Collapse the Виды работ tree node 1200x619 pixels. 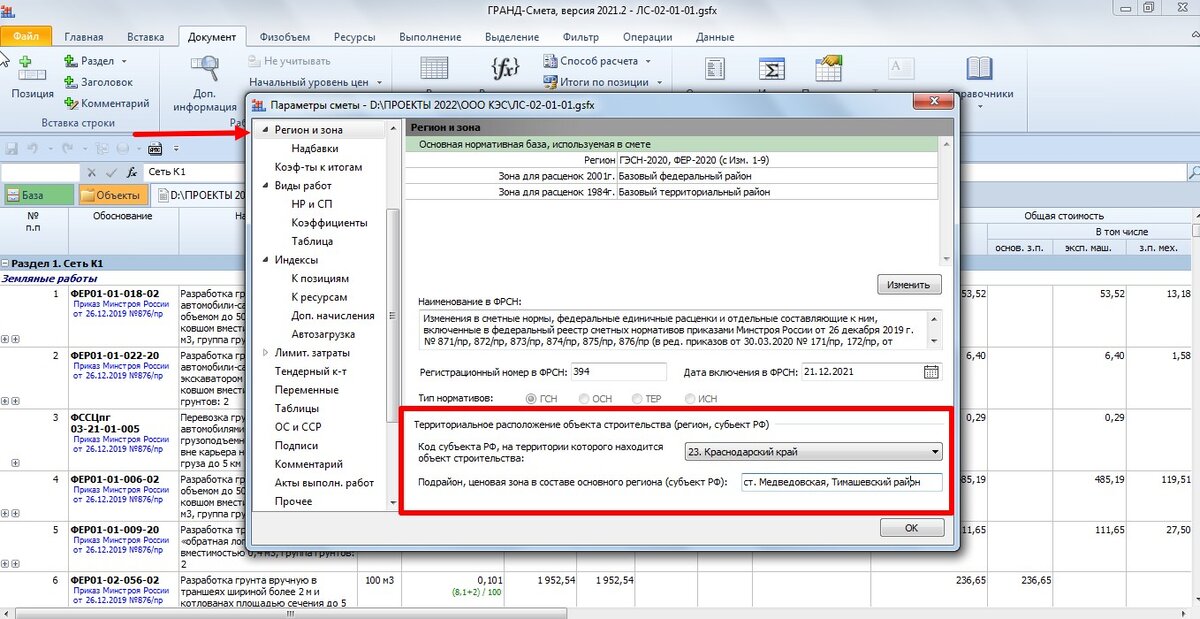pyautogui.click(x=265, y=186)
